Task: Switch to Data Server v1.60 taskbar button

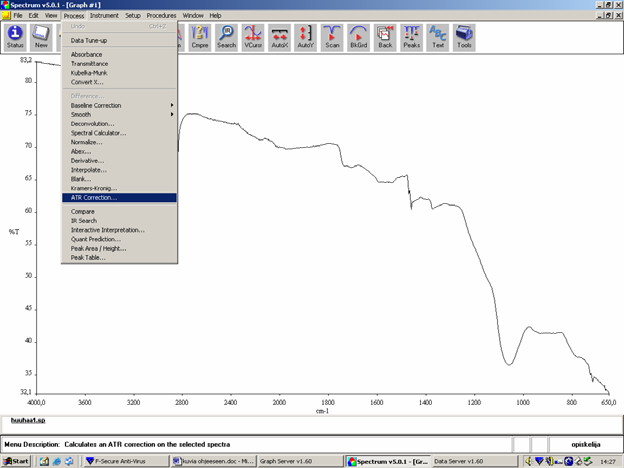Action: (x=475, y=461)
